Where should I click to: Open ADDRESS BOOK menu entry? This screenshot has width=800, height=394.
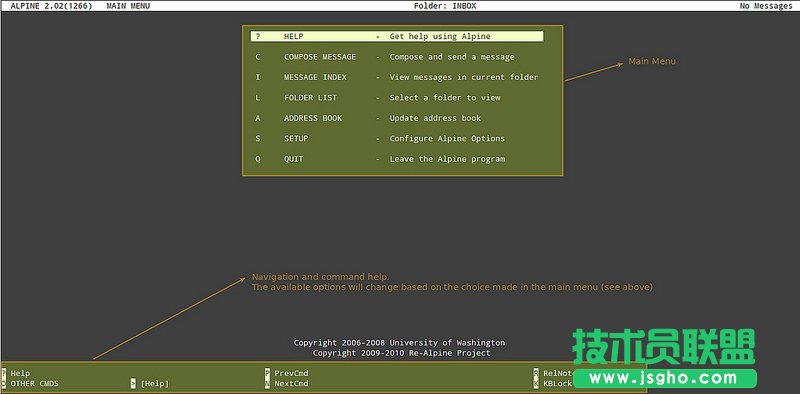coord(313,118)
